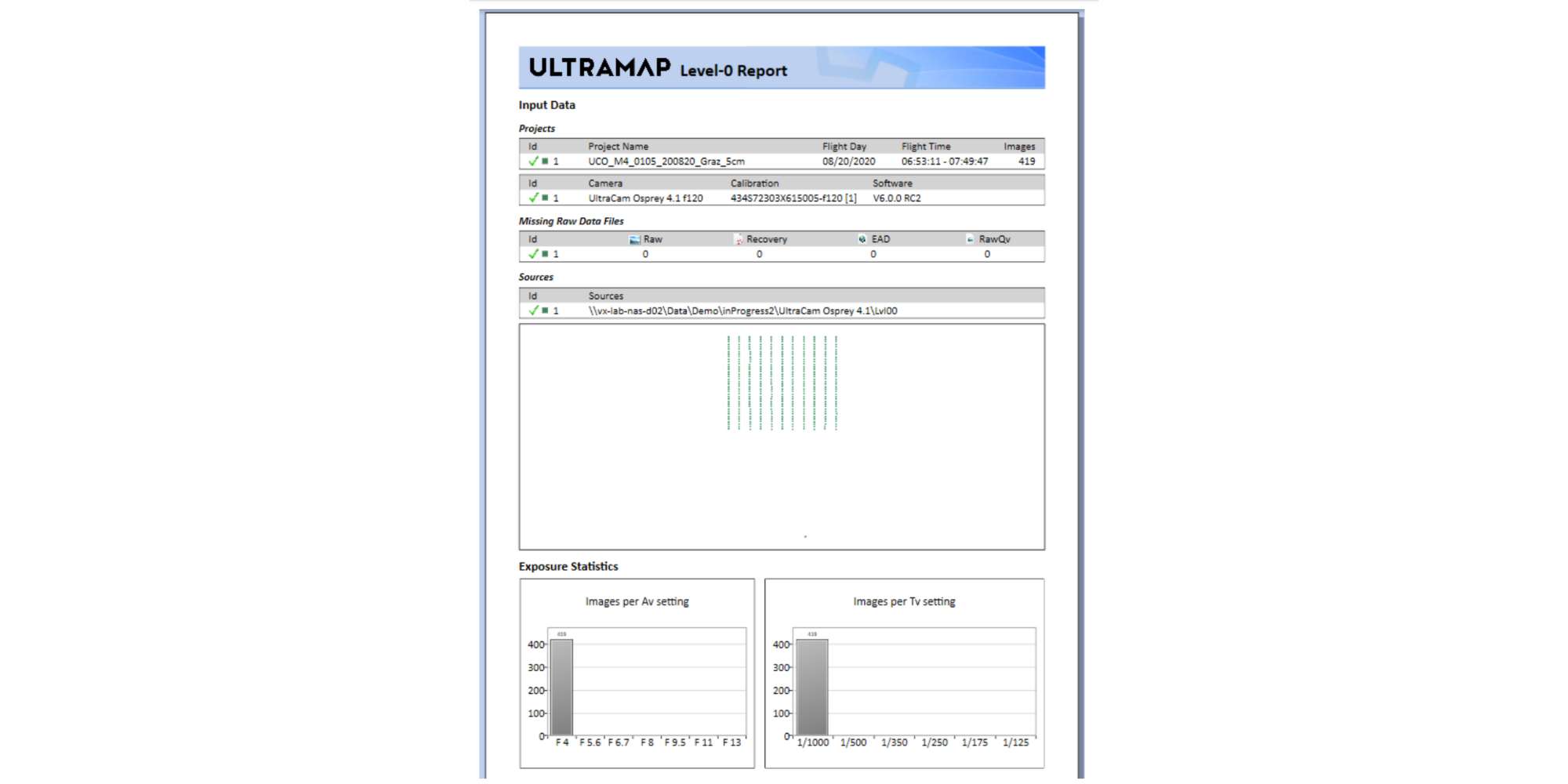Select project name UCO_M4_0105_200820_Graz_5cm
Screen dimensions: 1568x784
(x=666, y=162)
